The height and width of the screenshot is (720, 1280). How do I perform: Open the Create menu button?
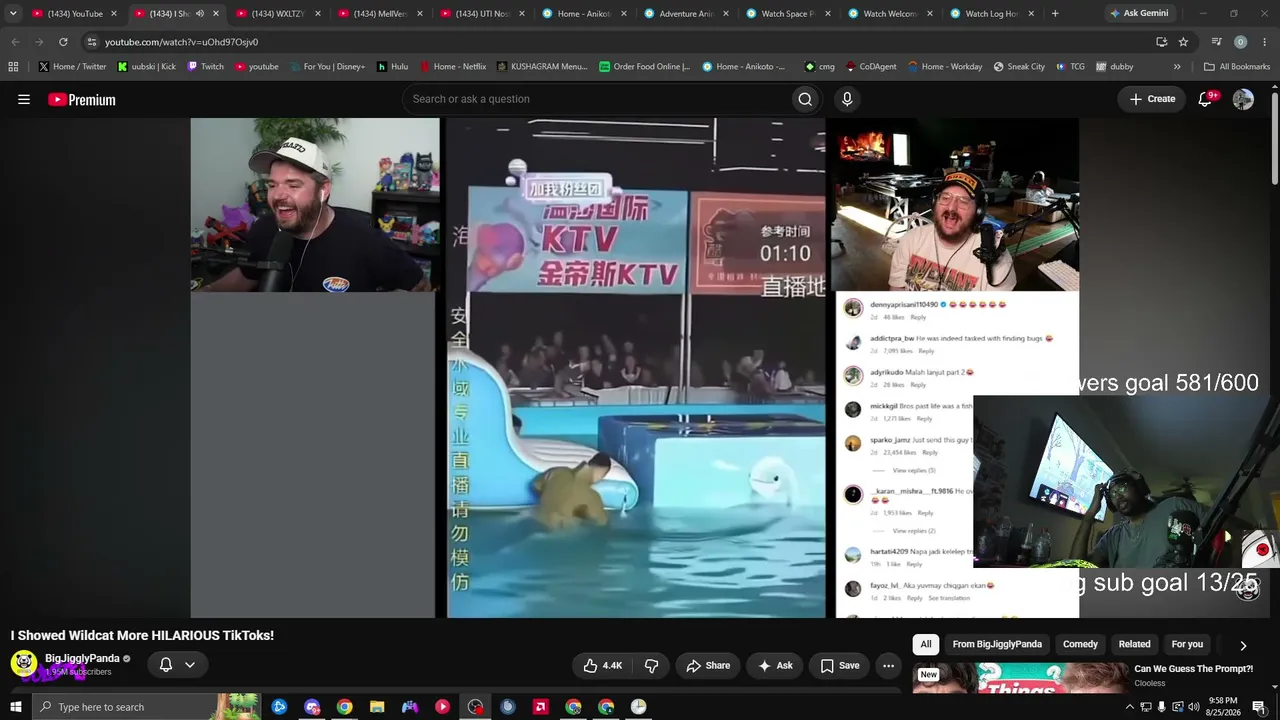pos(1152,99)
